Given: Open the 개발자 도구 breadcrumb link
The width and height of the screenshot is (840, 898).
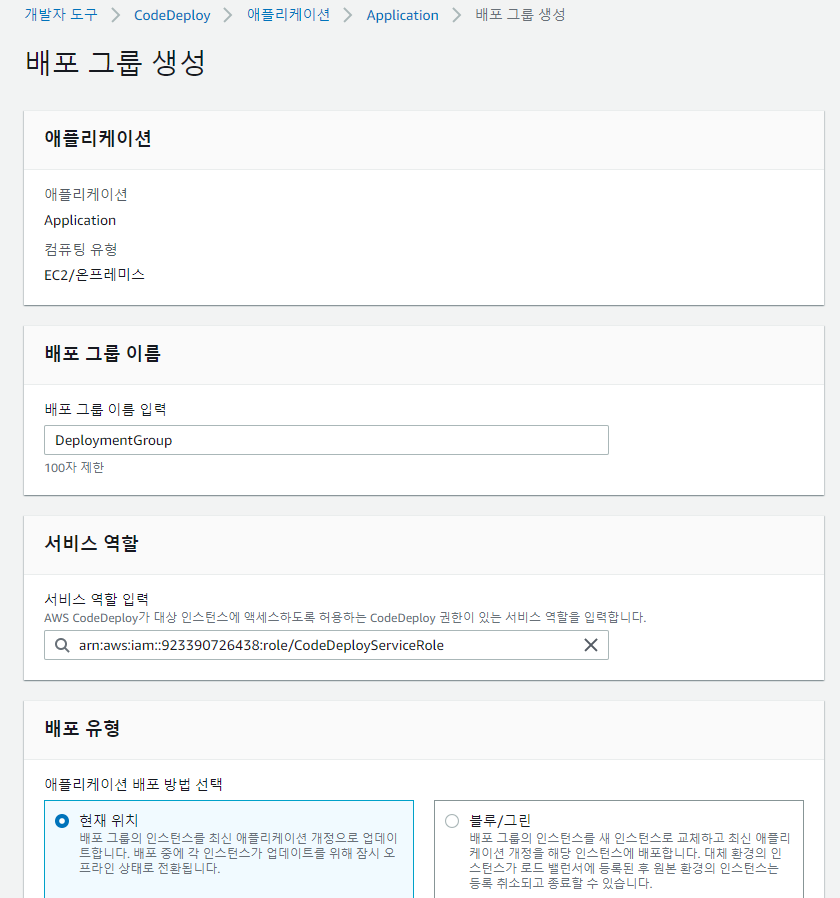Looking at the screenshot, I should pos(61,15).
